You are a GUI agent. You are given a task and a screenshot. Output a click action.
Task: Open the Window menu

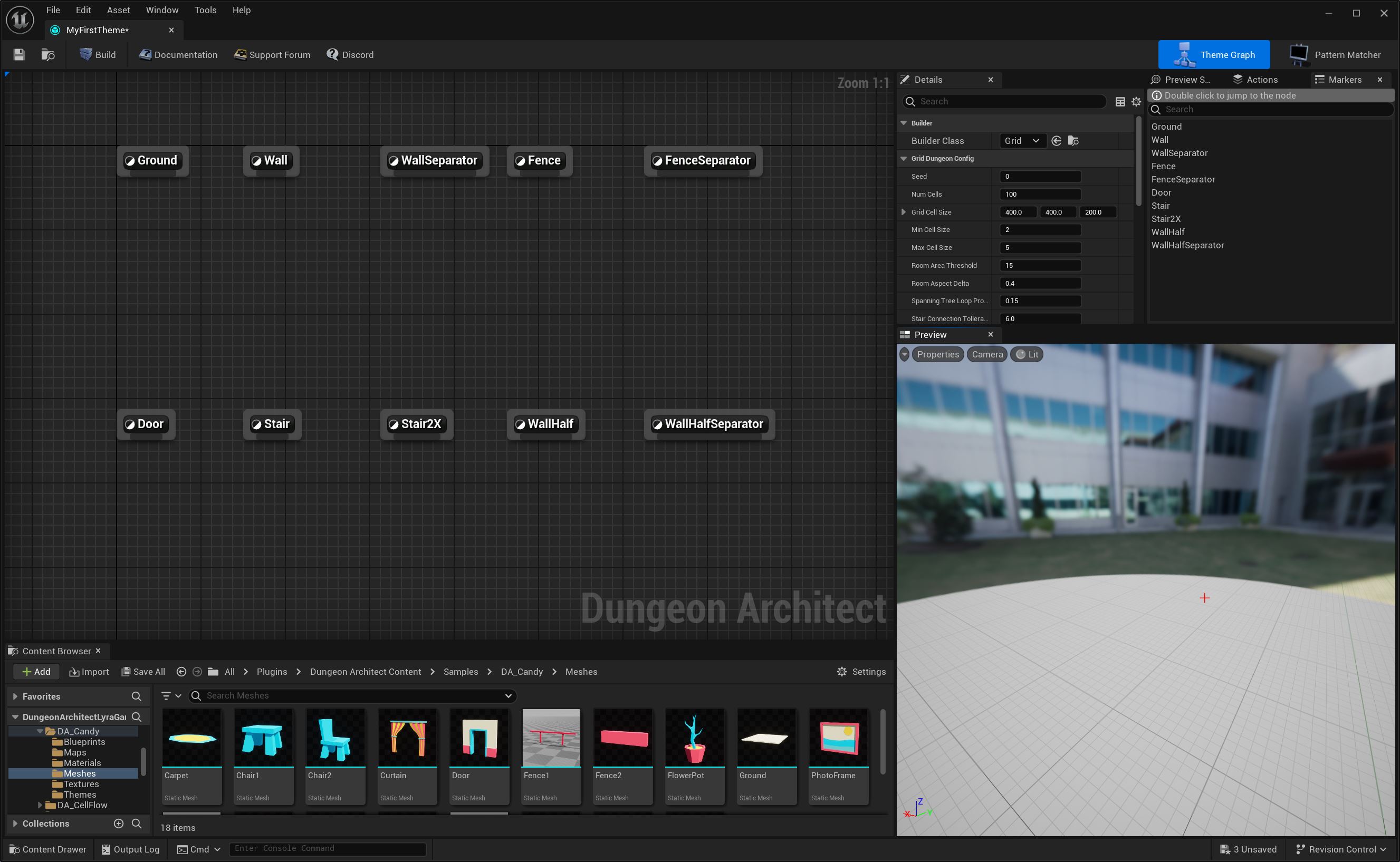[162, 9]
